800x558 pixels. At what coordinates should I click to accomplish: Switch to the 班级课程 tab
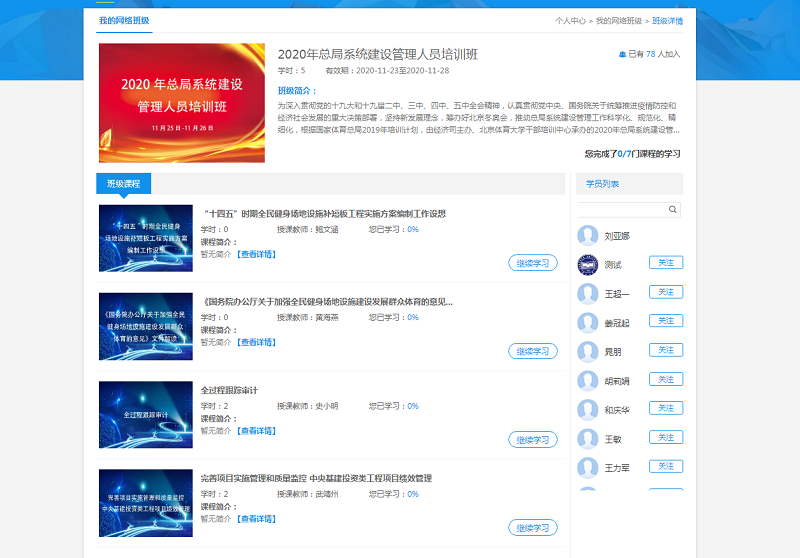tap(124, 184)
